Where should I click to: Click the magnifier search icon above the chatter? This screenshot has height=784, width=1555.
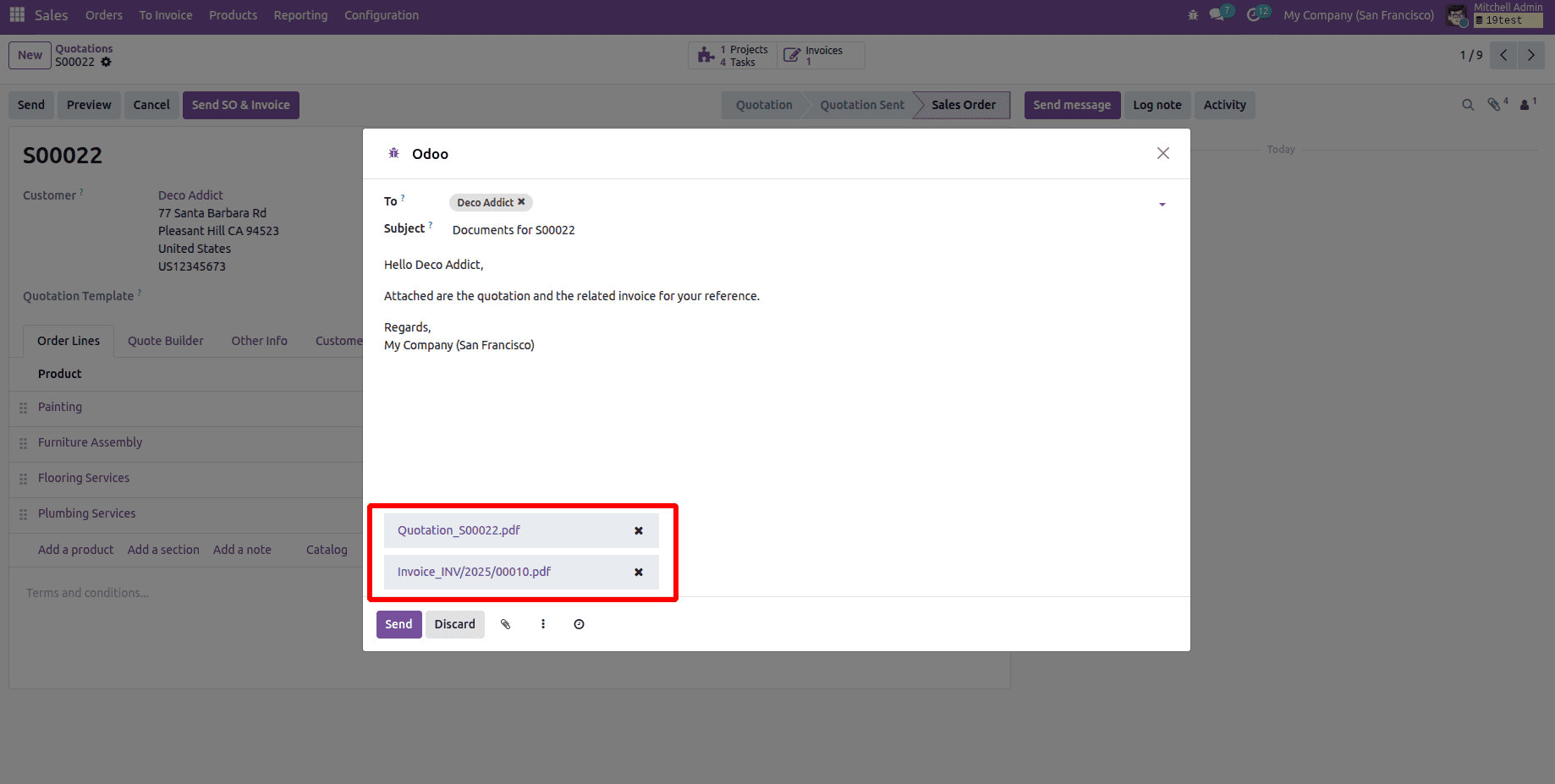pos(1467,105)
